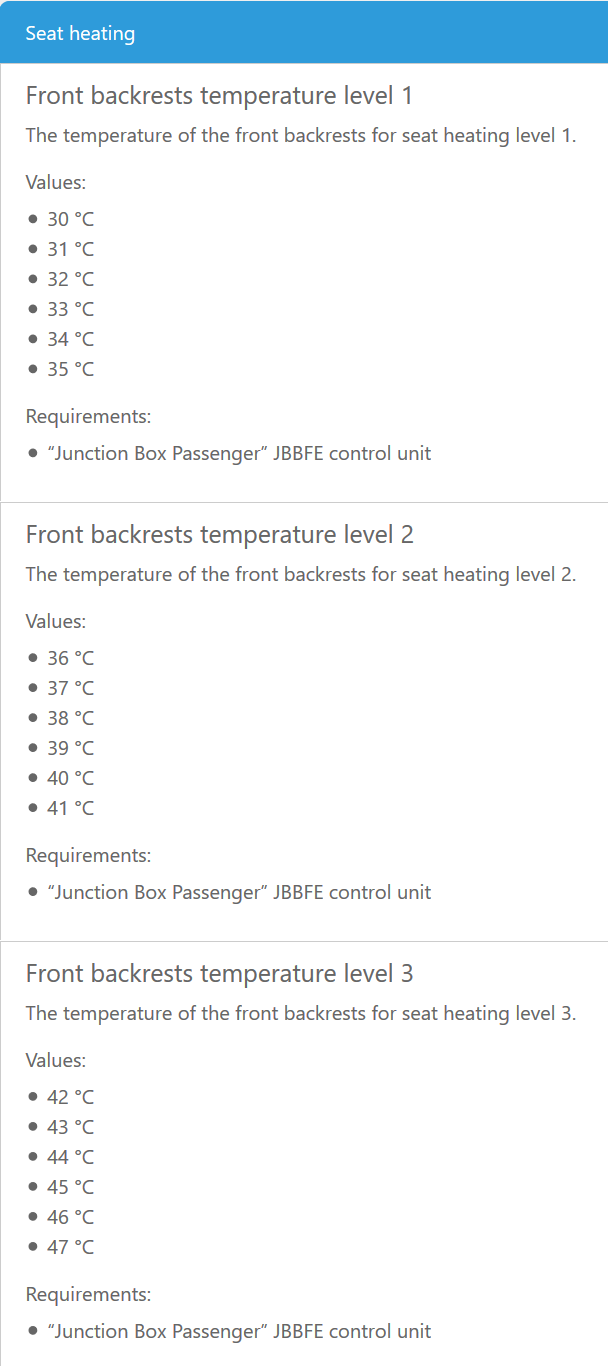Select the 41 °C list item
The height and width of the screenshot is (1366, 608).
coord(70,808)
